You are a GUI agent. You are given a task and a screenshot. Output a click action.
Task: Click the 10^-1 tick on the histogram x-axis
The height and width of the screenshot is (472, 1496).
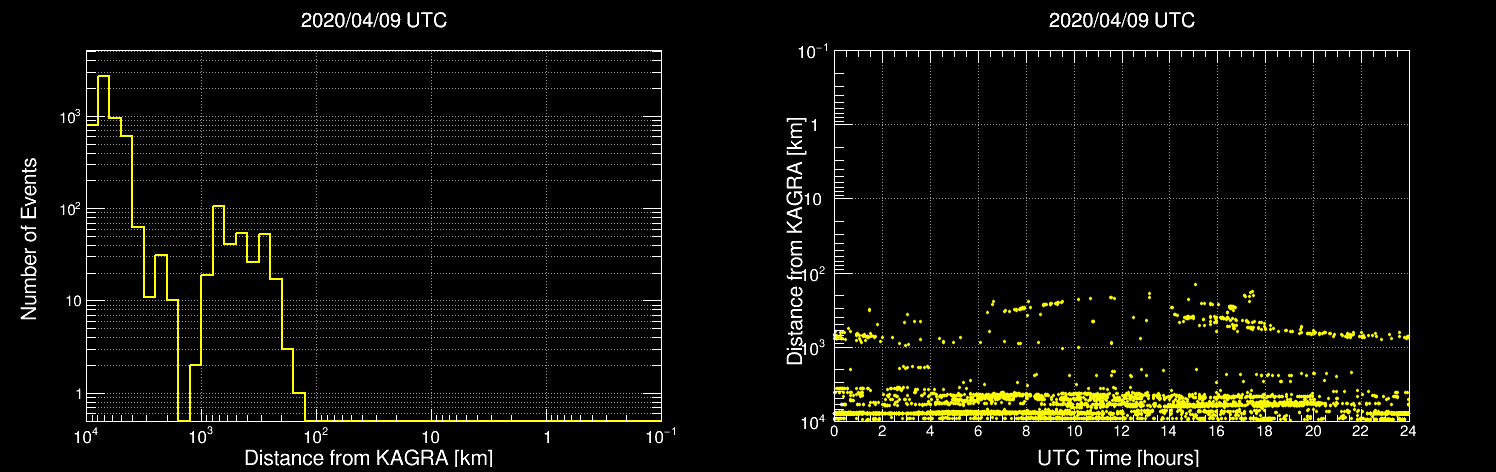click(660, 437)
